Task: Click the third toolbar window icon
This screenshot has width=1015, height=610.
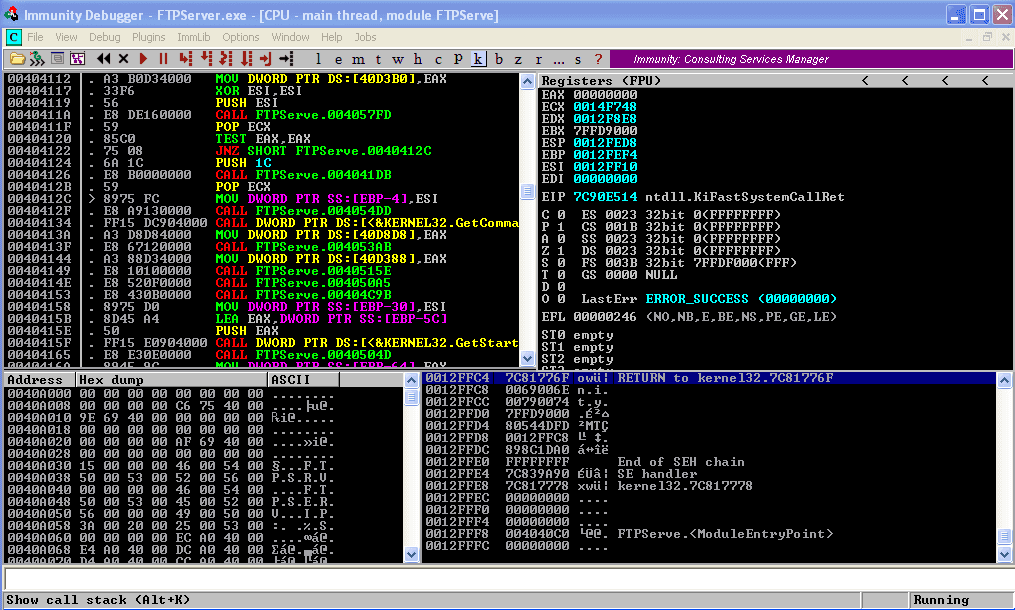Action: click(58, 59)
